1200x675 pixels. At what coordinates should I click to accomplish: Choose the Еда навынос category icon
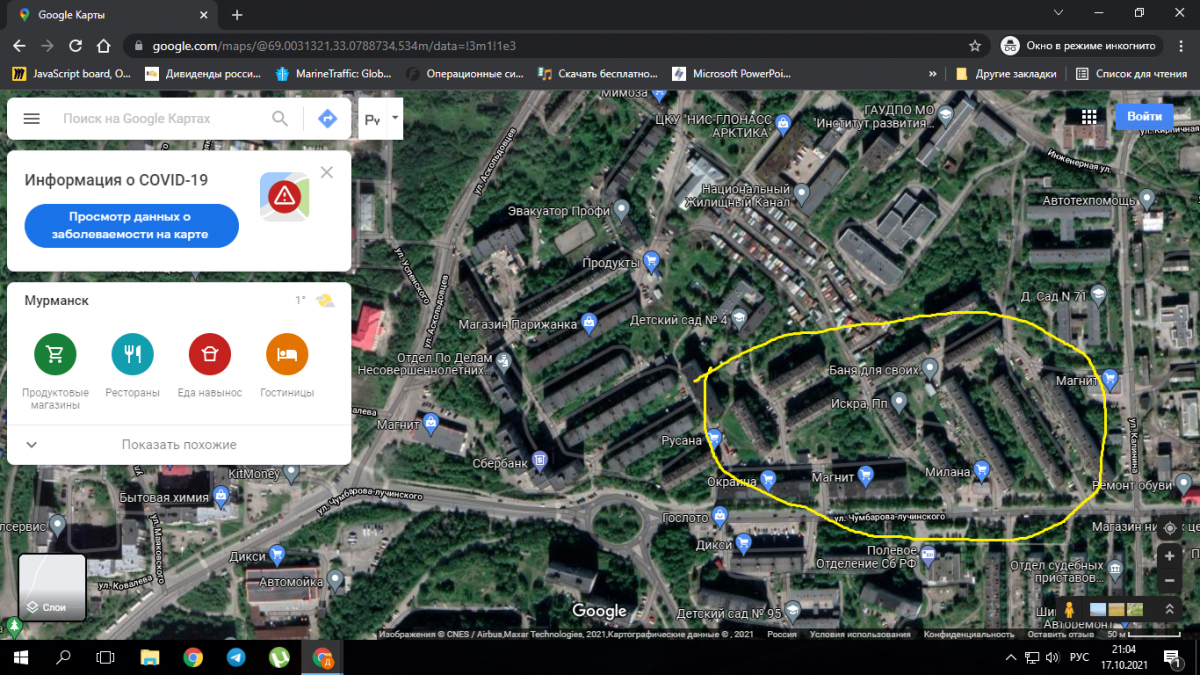pyautogui.click(x=210, y=354)
